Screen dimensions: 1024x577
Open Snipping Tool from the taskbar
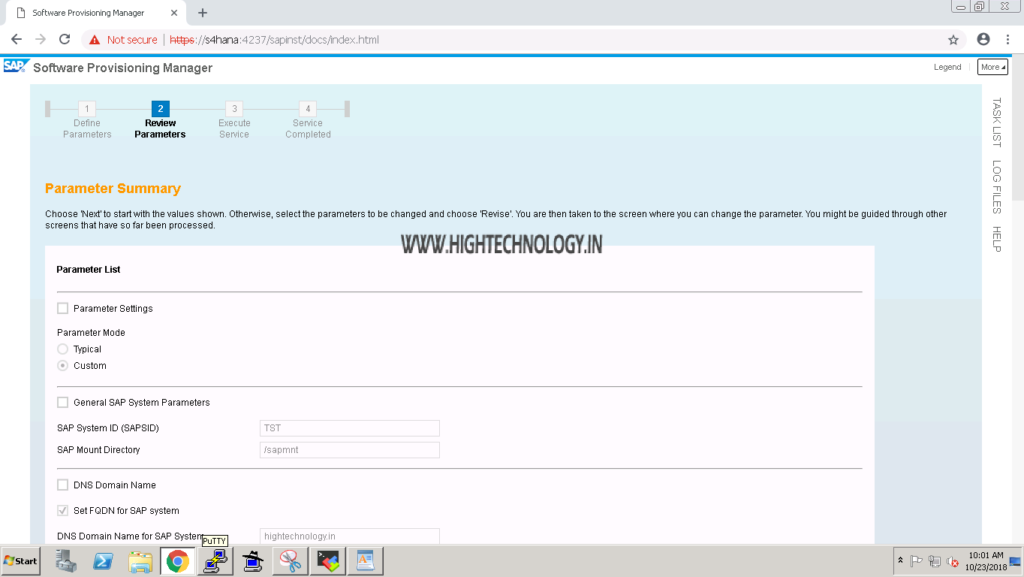pyautogui.click(x=290, y=561)
